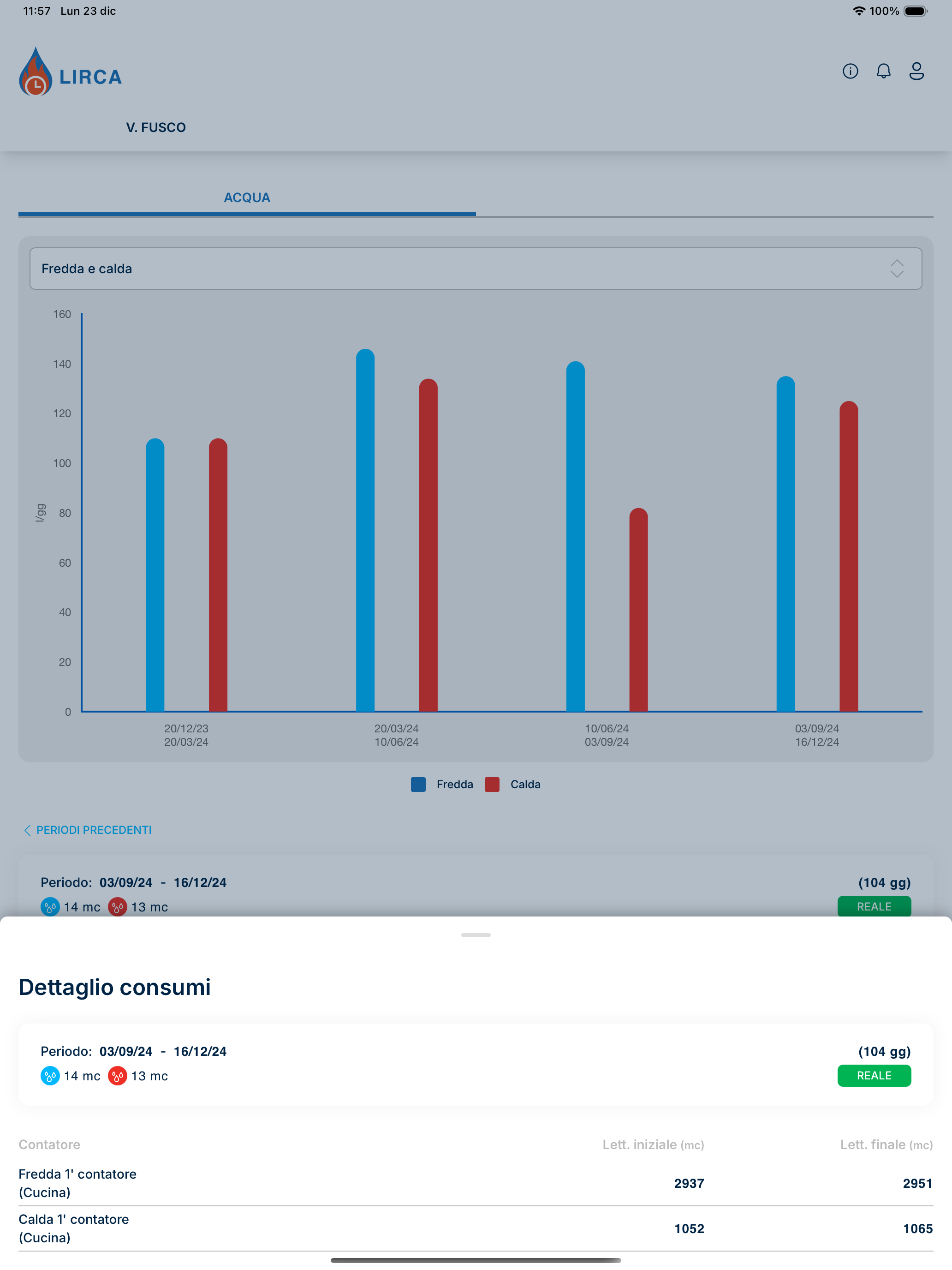
Task: Tap the Dettaglio consumi heading
Action: (115, 987)
